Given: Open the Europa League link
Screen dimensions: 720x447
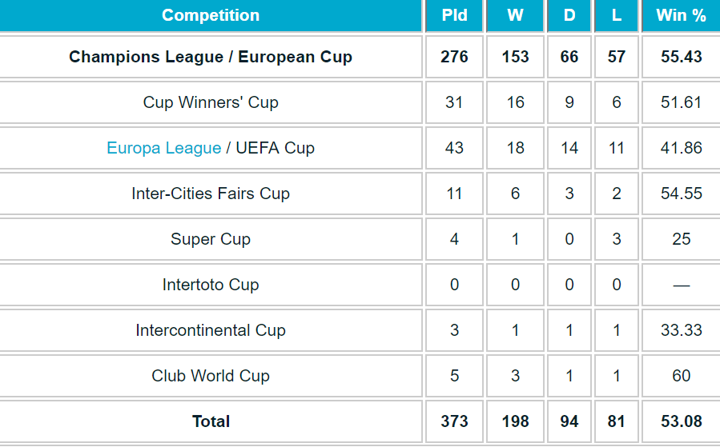Looking at the screenshot, I should point(164,148).
